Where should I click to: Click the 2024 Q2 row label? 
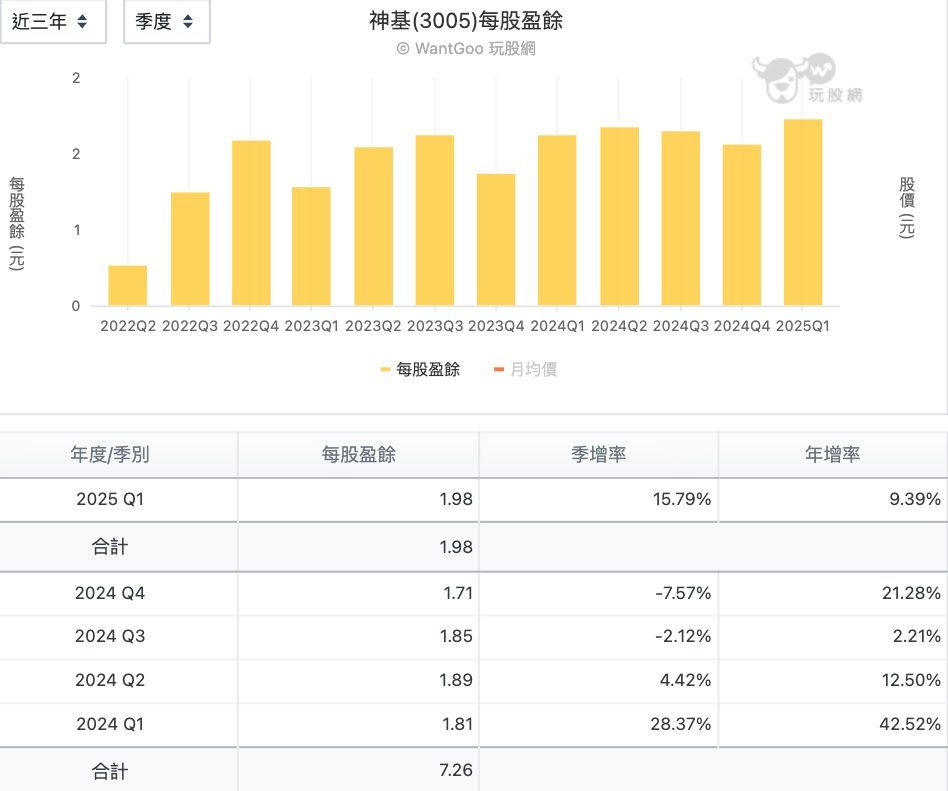110,680
